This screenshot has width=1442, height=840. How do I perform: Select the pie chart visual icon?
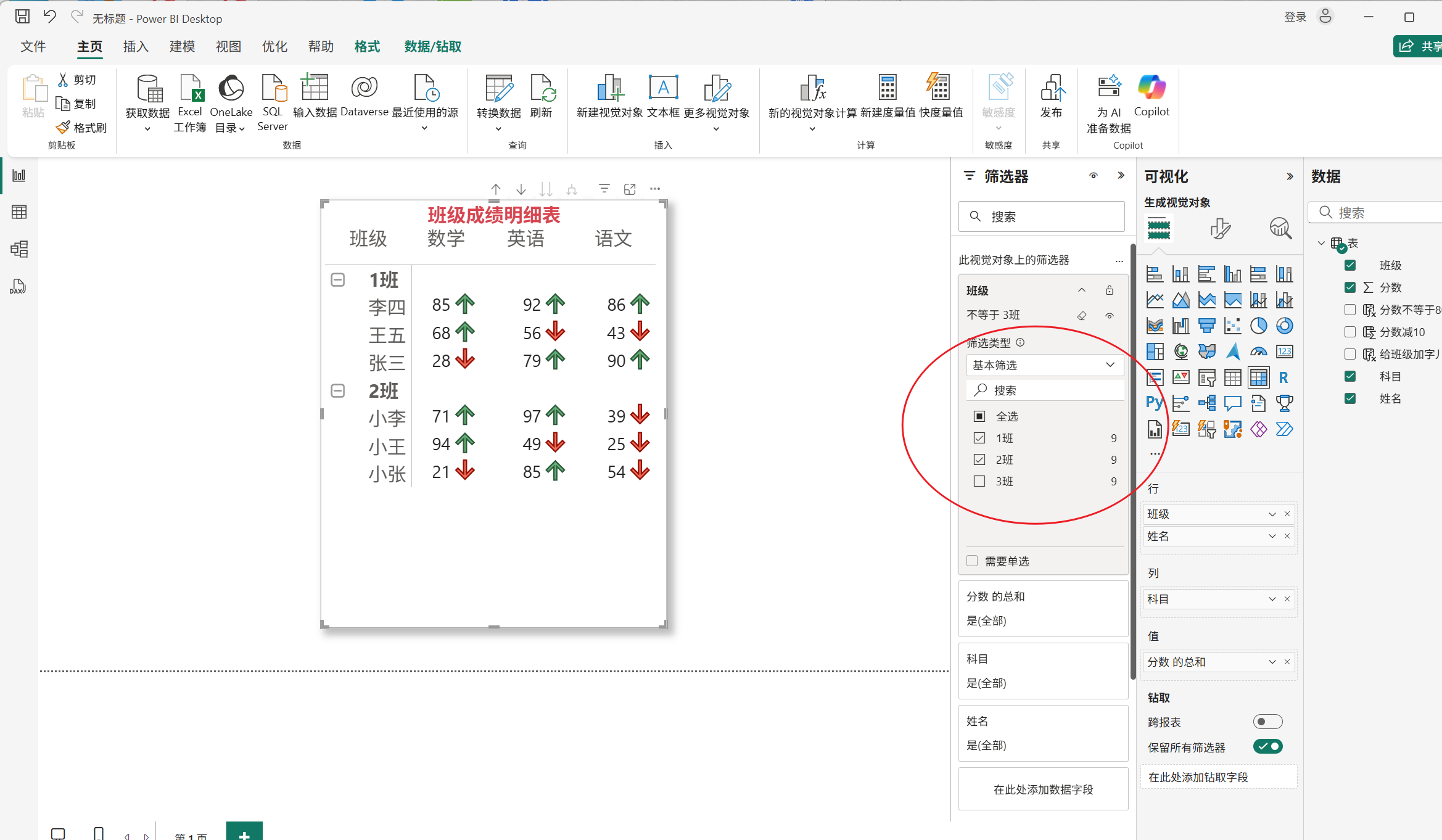[1258, 326]
